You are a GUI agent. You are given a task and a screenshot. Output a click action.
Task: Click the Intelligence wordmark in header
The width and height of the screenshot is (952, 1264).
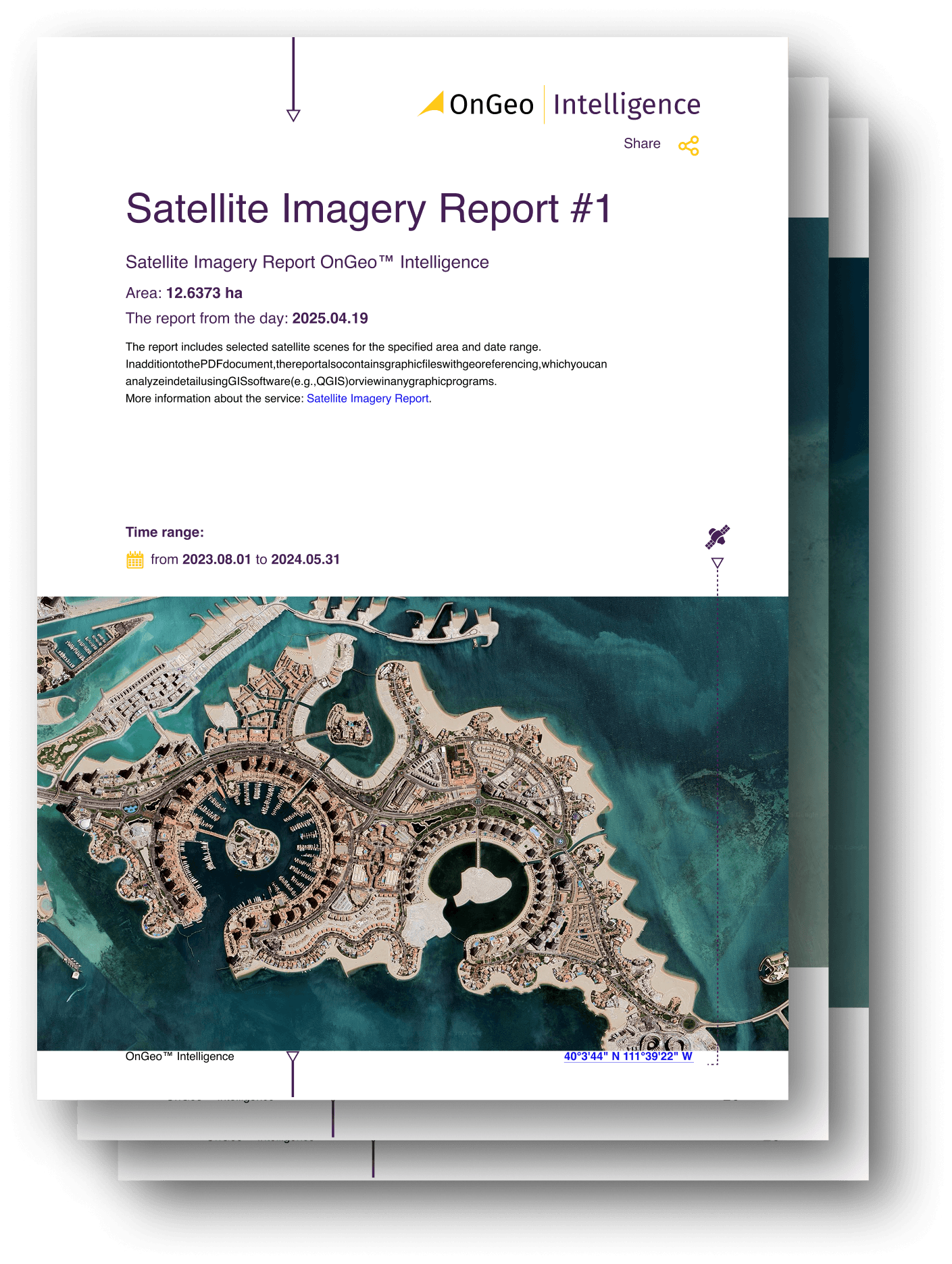pyautogui.click(x=626, y=105)
